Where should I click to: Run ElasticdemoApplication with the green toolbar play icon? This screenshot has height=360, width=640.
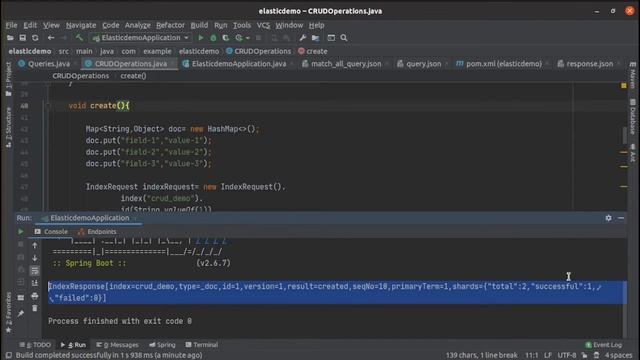[200, 38]
